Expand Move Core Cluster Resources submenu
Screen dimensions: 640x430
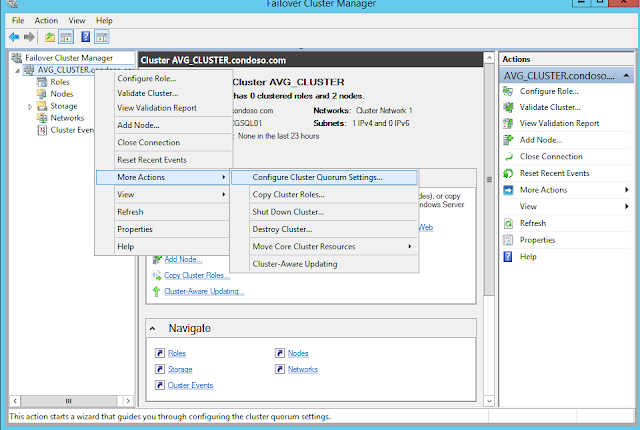click(409, 246)
